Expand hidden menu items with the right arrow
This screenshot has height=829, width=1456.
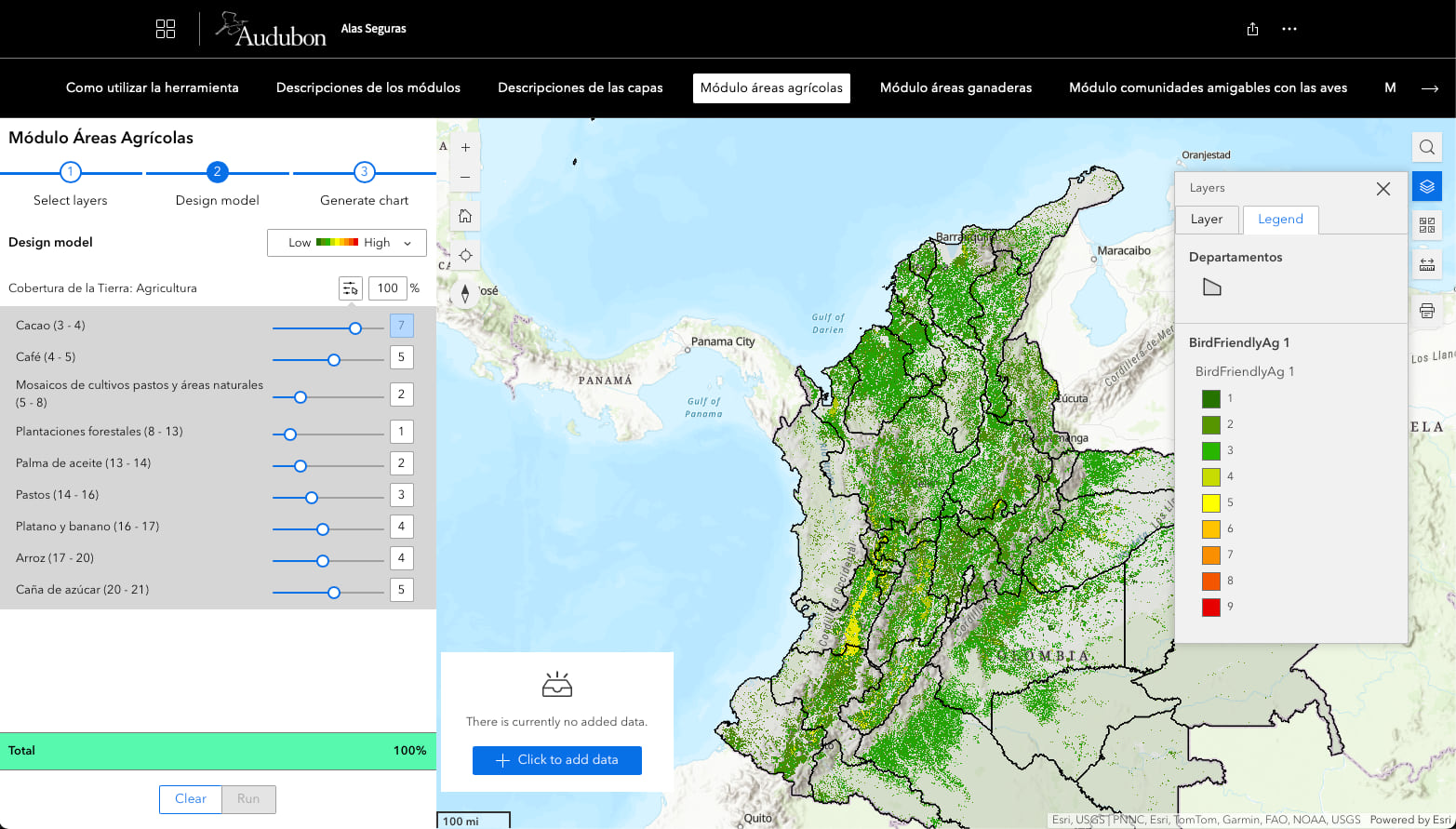[x=1432, y=87]
